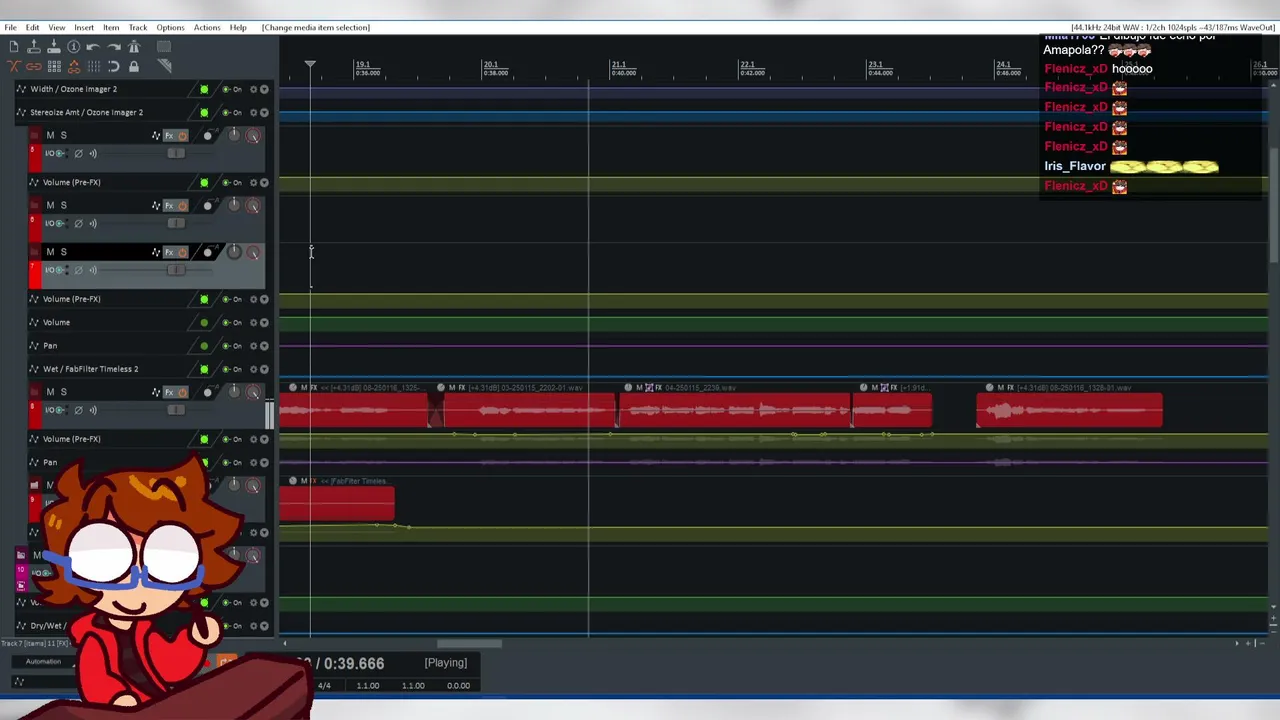Expand the dropdown arrow on Stereoize Amt lane

[x=264, y=112]
